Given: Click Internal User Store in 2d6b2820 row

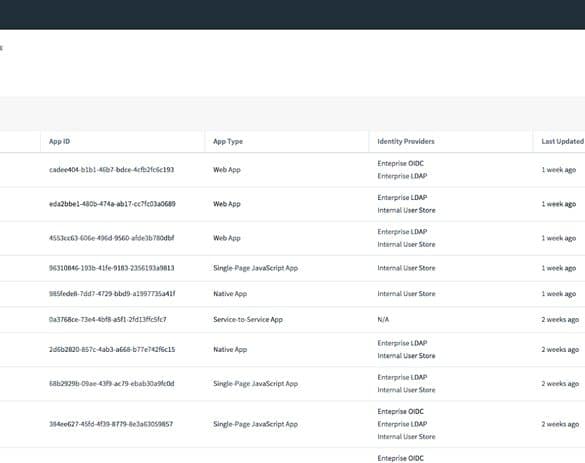Looking at the screenshot, I should pos(406,356).
